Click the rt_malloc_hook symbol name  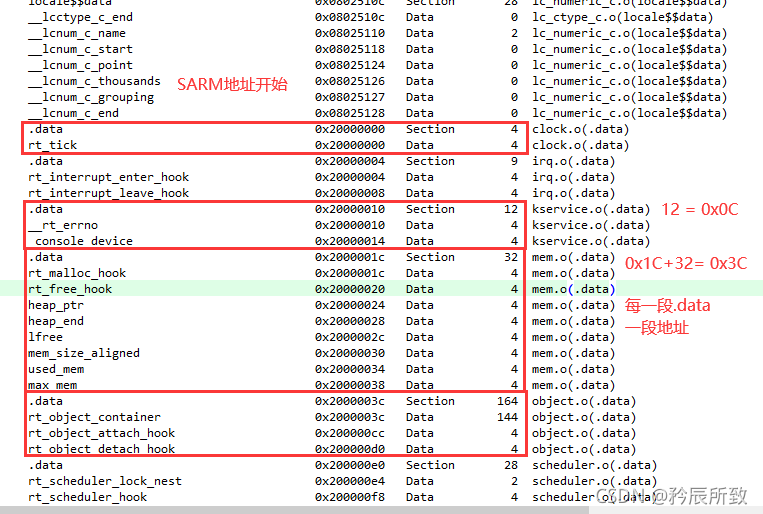pos(77,274)
